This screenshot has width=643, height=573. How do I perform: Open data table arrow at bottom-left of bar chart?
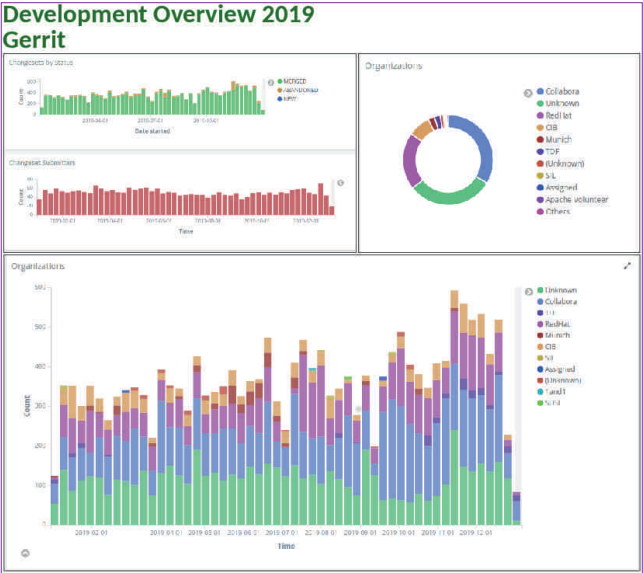pos(25,553)
